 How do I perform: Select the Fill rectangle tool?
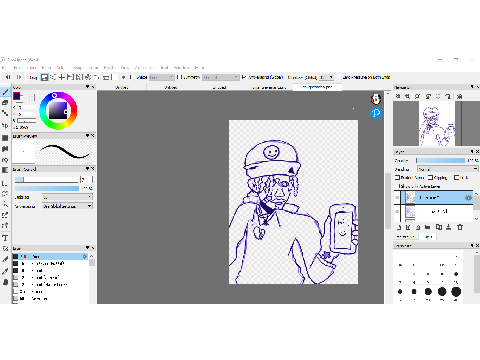[x=5, y=138]
